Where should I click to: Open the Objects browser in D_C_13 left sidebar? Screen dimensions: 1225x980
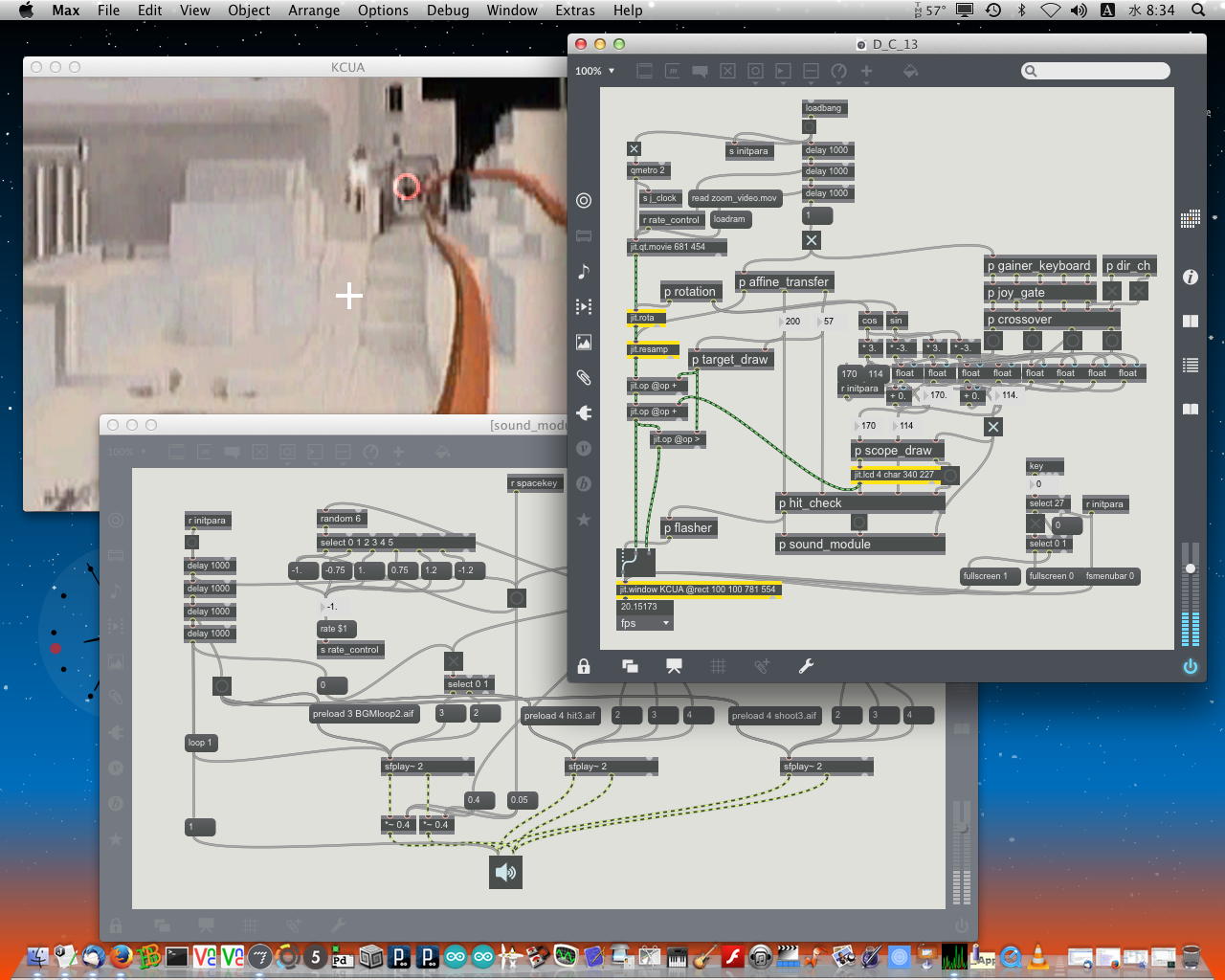click(584, 200)
